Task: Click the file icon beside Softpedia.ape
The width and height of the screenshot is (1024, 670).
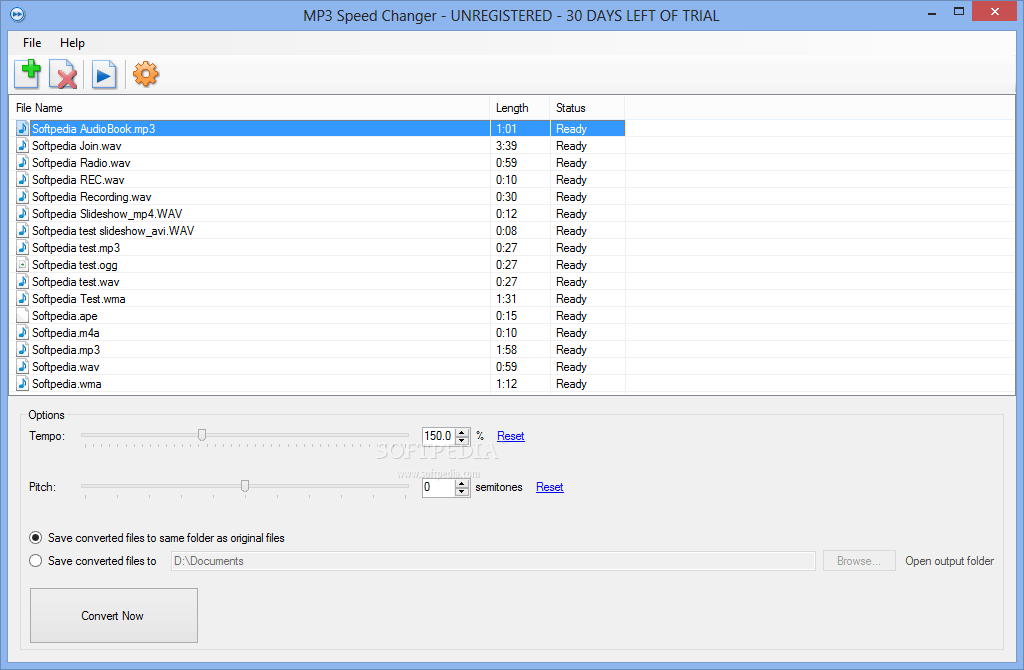Action: pyautogui.click(x=21, y=315)
